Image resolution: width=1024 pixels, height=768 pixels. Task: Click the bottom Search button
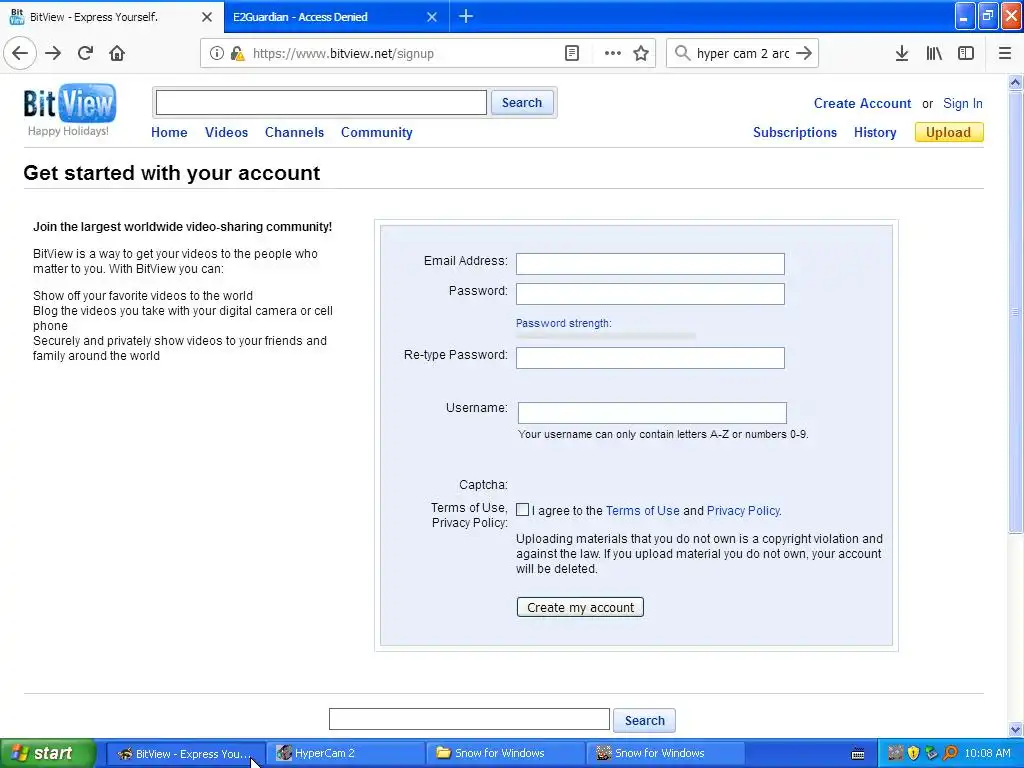pos(645,720)
